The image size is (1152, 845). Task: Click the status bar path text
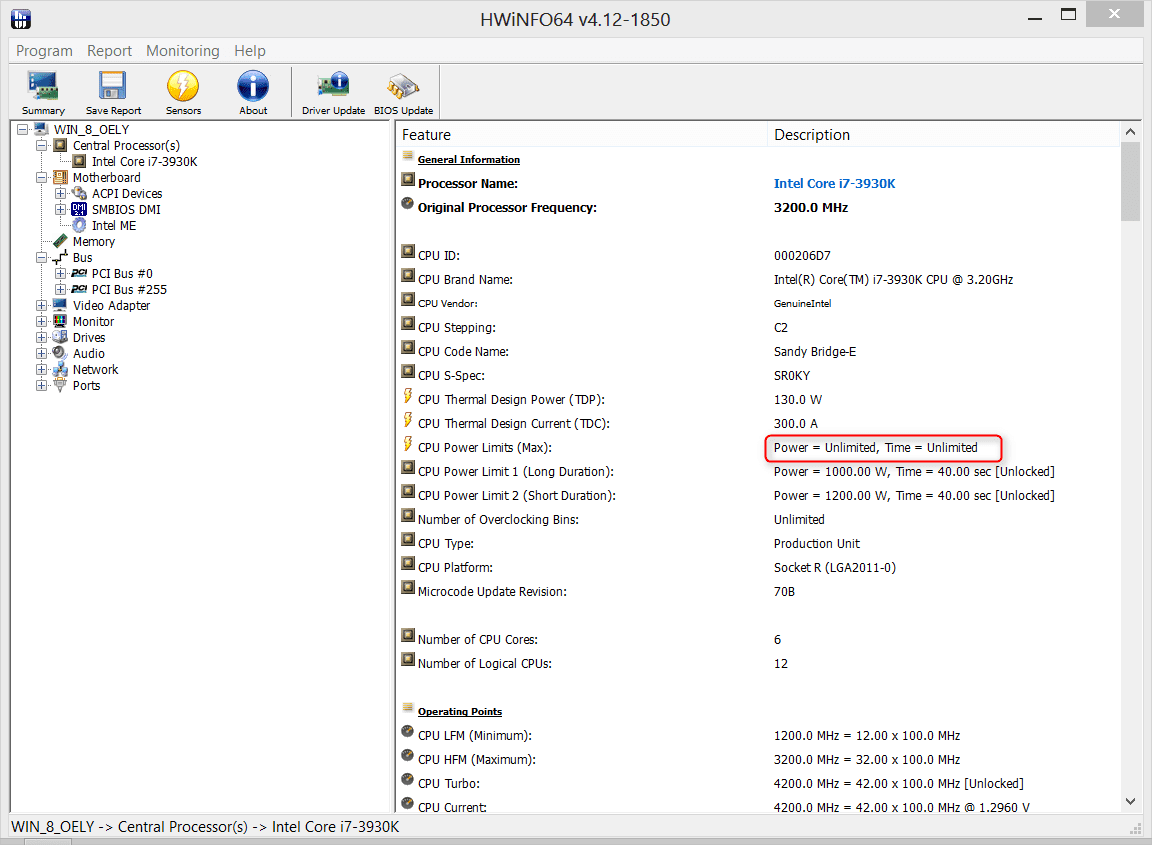(205, 827)
